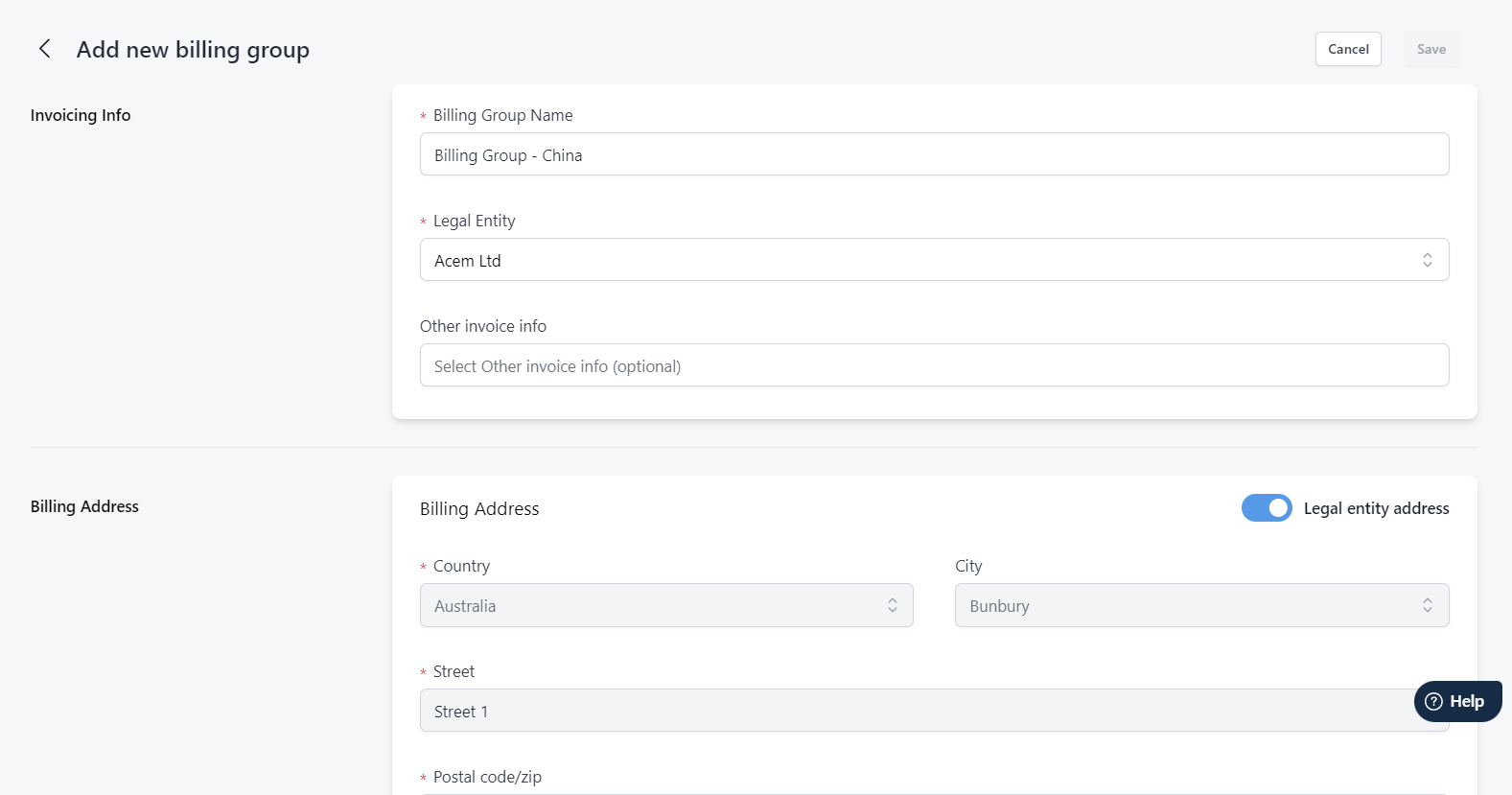The height and width of the screenshot is (795, 1512).
Task: Open the Legal Entity dropdown
Action: coord(934,260)
